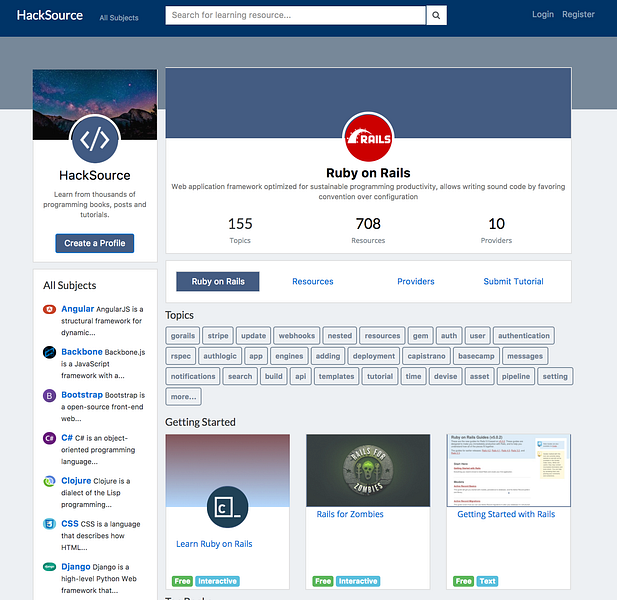617x600 pixels.
Task: Open the Submit Tutorial tab
Action: (x=513, y=281)
